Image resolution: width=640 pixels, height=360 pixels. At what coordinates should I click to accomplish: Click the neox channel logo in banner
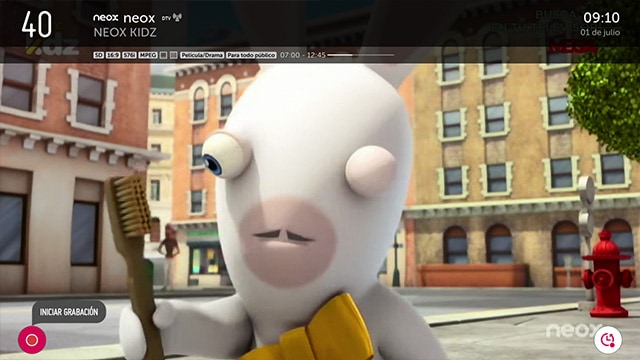105,18
